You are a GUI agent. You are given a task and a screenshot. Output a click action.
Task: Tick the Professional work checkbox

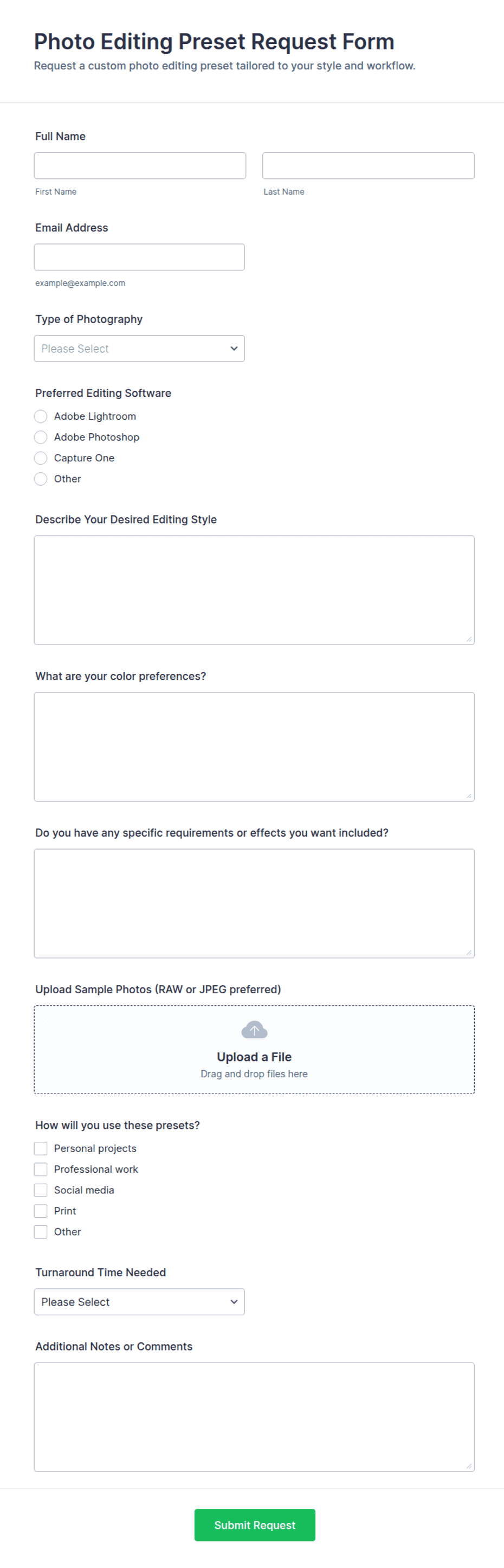[x=41, y=1169]
